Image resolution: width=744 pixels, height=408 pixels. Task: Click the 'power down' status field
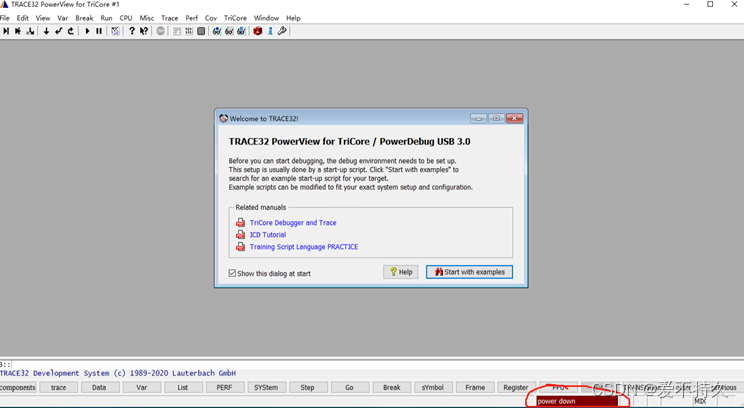coord(577,401)
